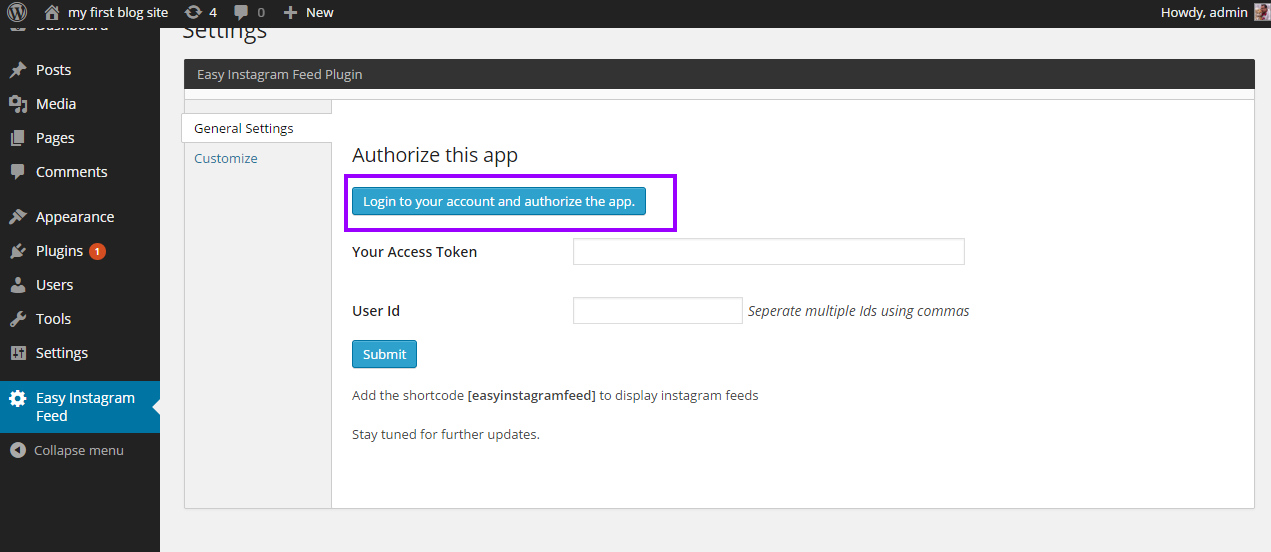Click the home icon beside site name
Screen dimensions: 1271x552
[x=52, y=12]
